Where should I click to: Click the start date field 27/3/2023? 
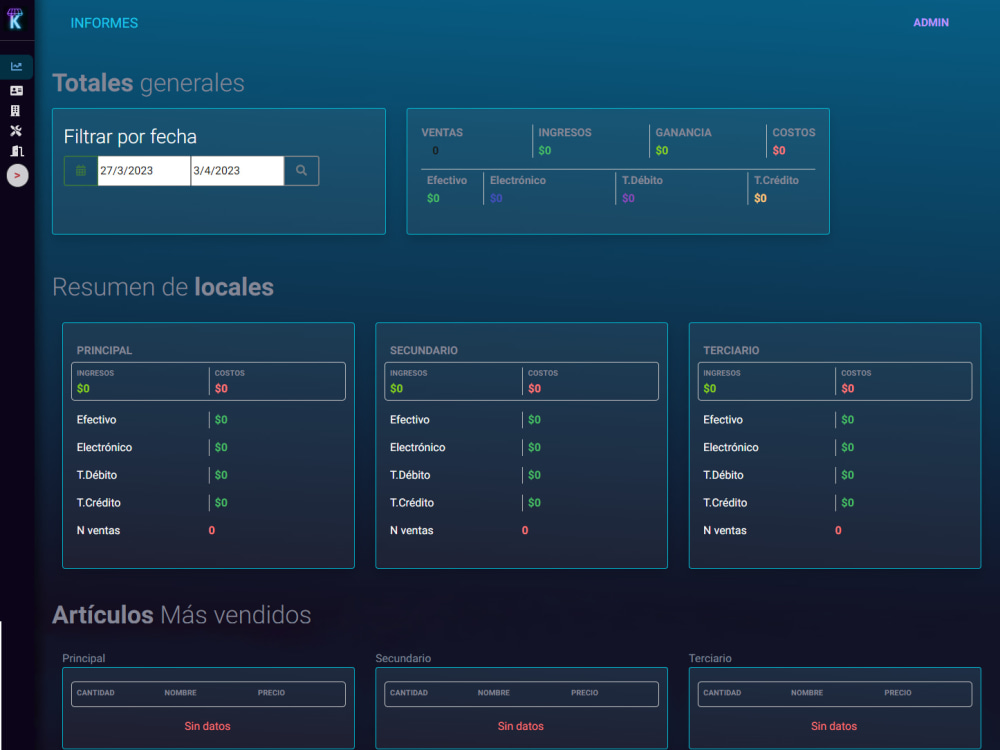143,171
